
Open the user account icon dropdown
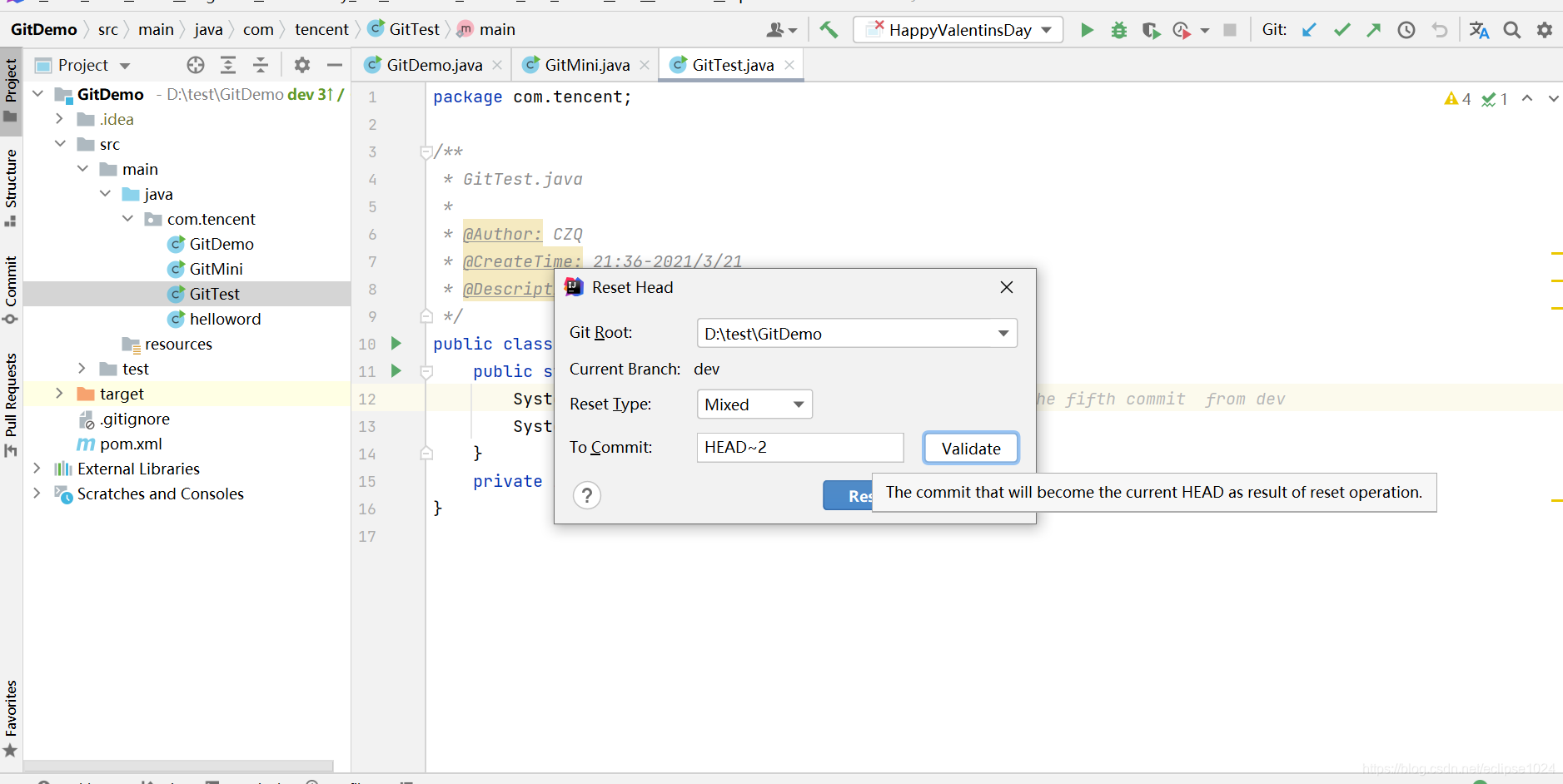[781, 30]
